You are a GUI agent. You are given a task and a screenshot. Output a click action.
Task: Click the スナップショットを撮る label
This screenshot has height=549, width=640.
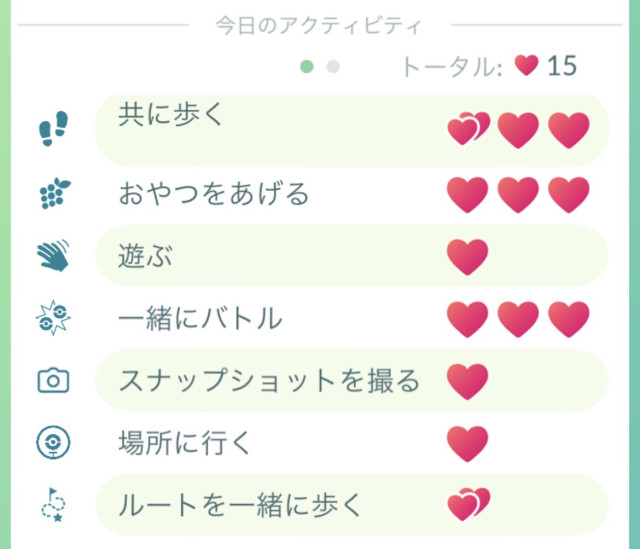(x=268, y=381)
